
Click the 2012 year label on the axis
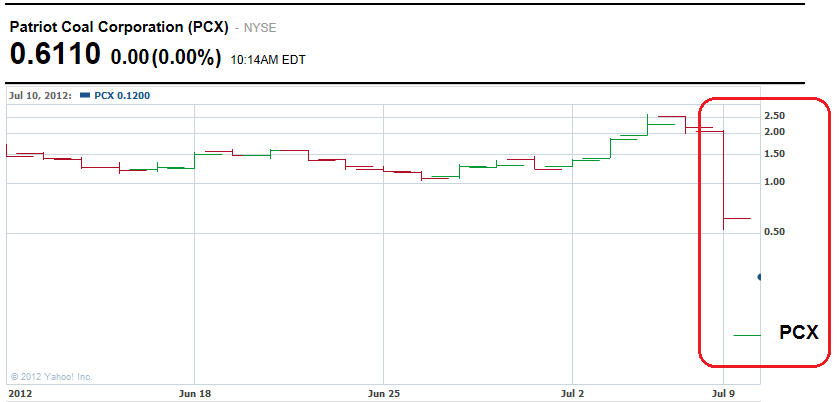point(19,393)
